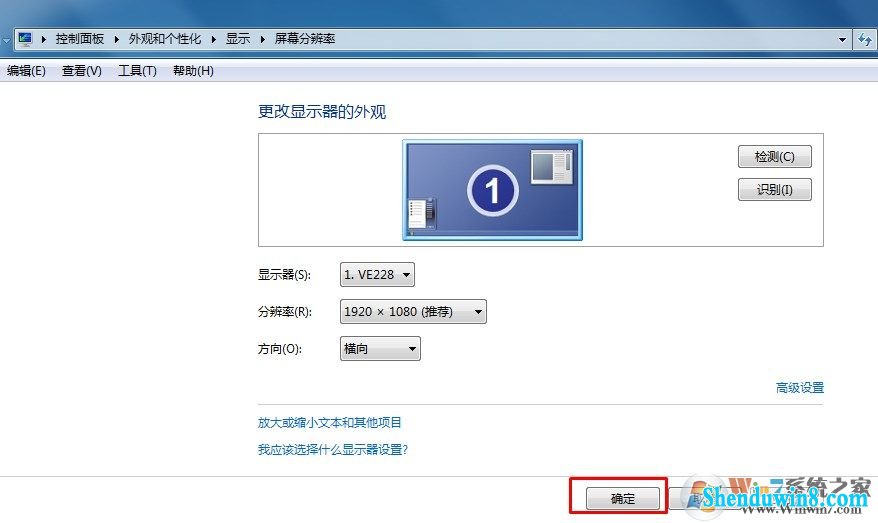This screenshot has width=878, height=523.
Task: Open the 显示器 VE228 dropdown
Action: [x=377, y=274]
